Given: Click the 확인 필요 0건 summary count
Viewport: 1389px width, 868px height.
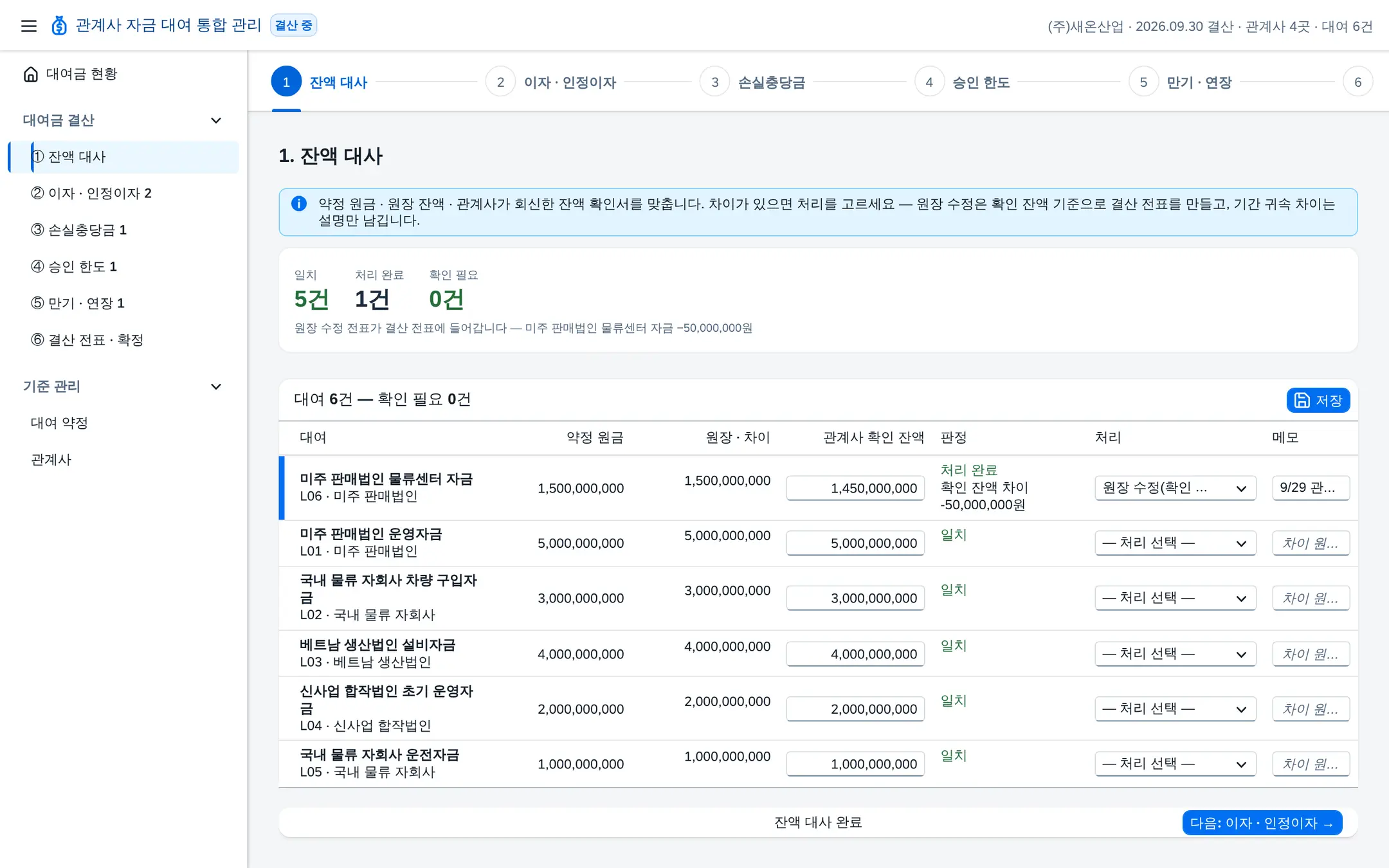Looking at the screenshot, I should pyautogui.click(x=446, y=300).
